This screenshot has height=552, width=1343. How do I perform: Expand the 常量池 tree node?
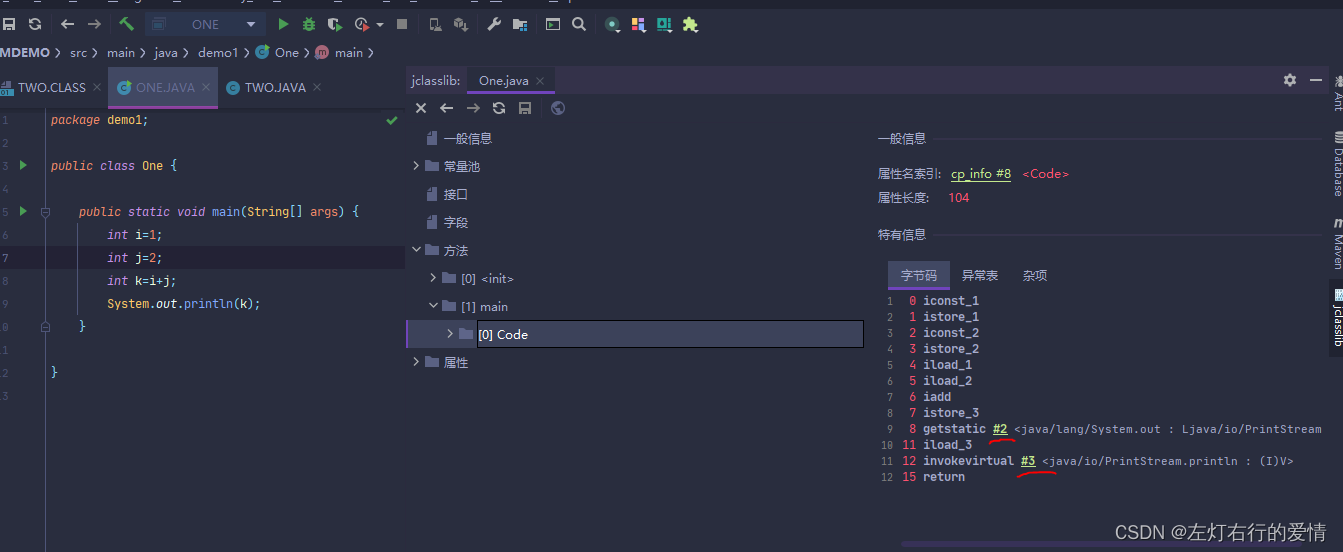(x=417, y=166)
